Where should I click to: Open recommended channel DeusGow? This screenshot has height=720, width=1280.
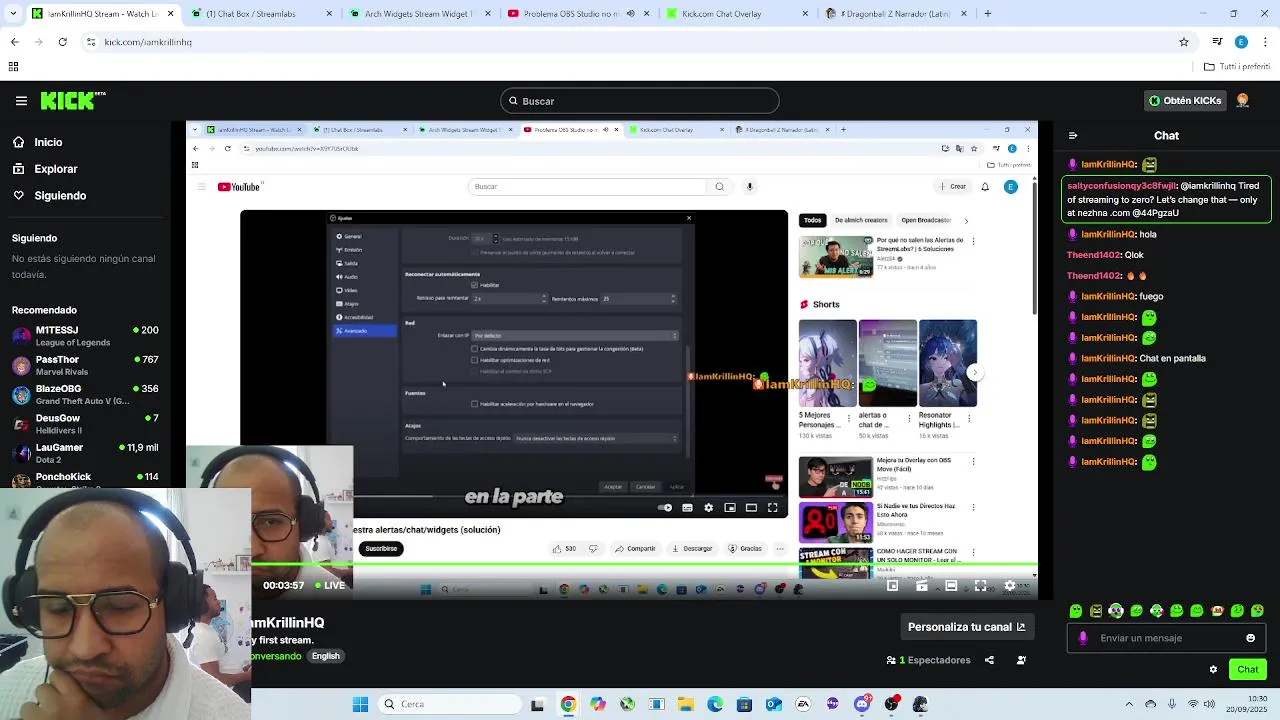click(85, 424)
